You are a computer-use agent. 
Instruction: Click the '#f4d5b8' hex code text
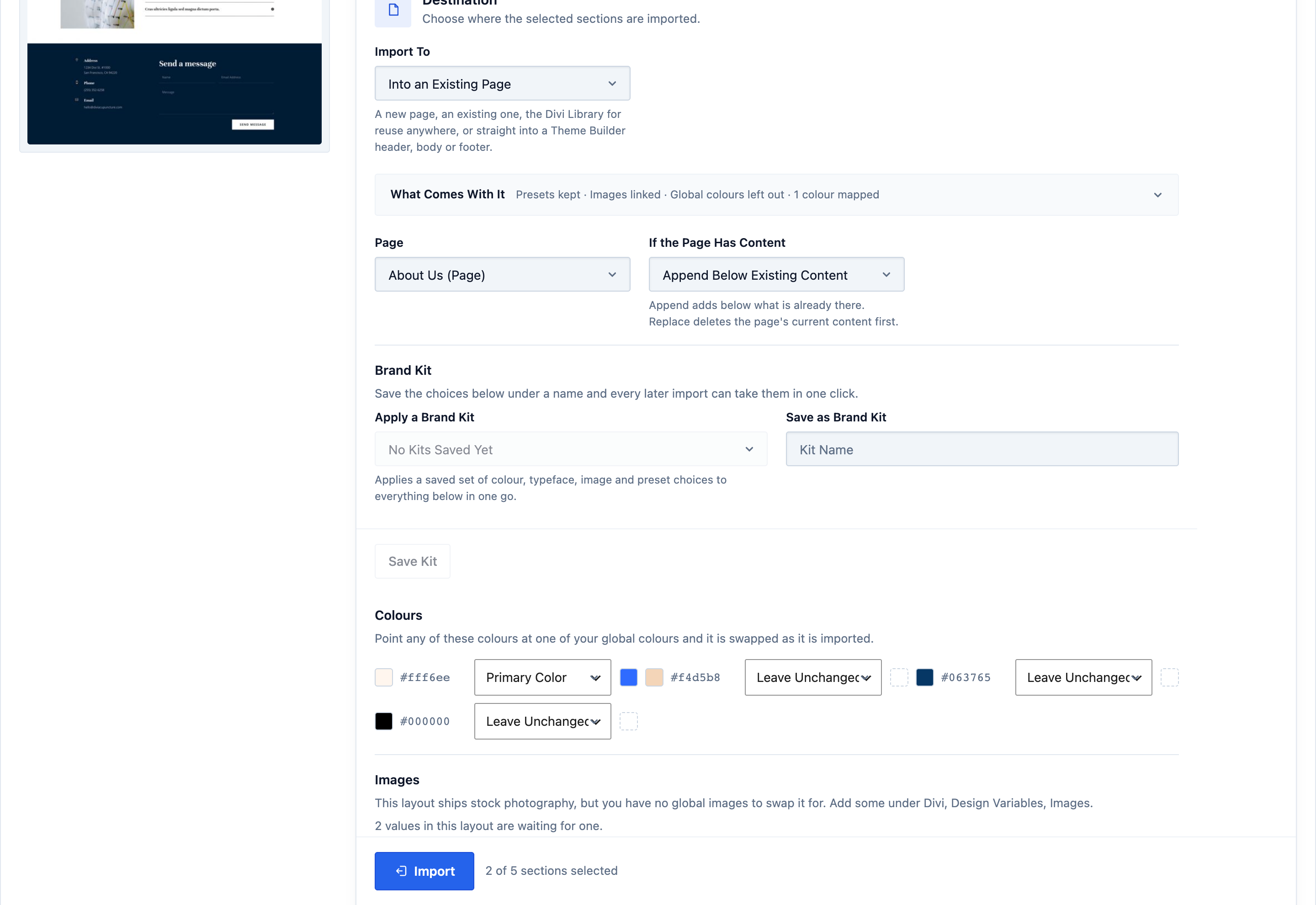pos(695,677)
